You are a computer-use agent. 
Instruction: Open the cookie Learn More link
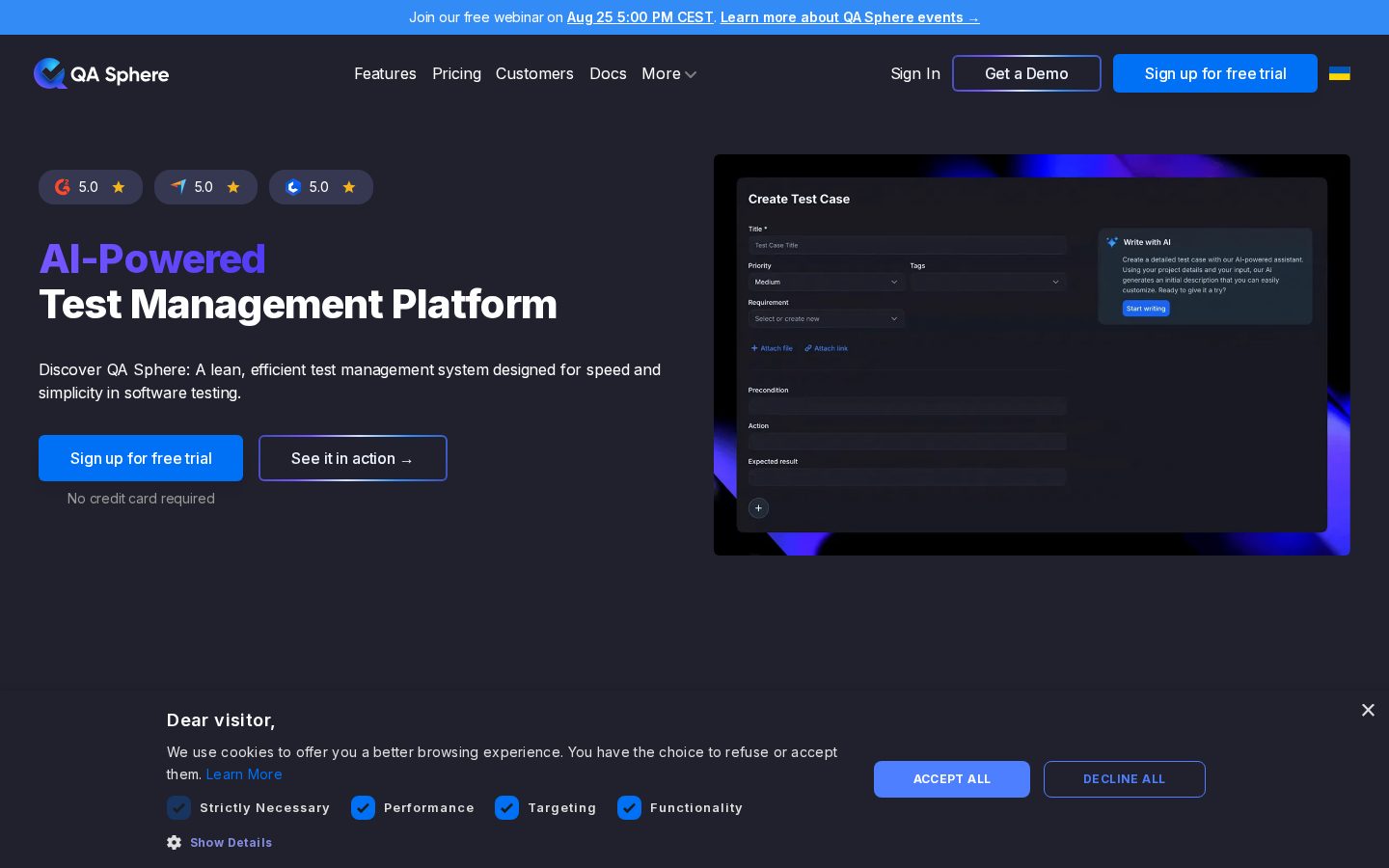pos(244,774)
